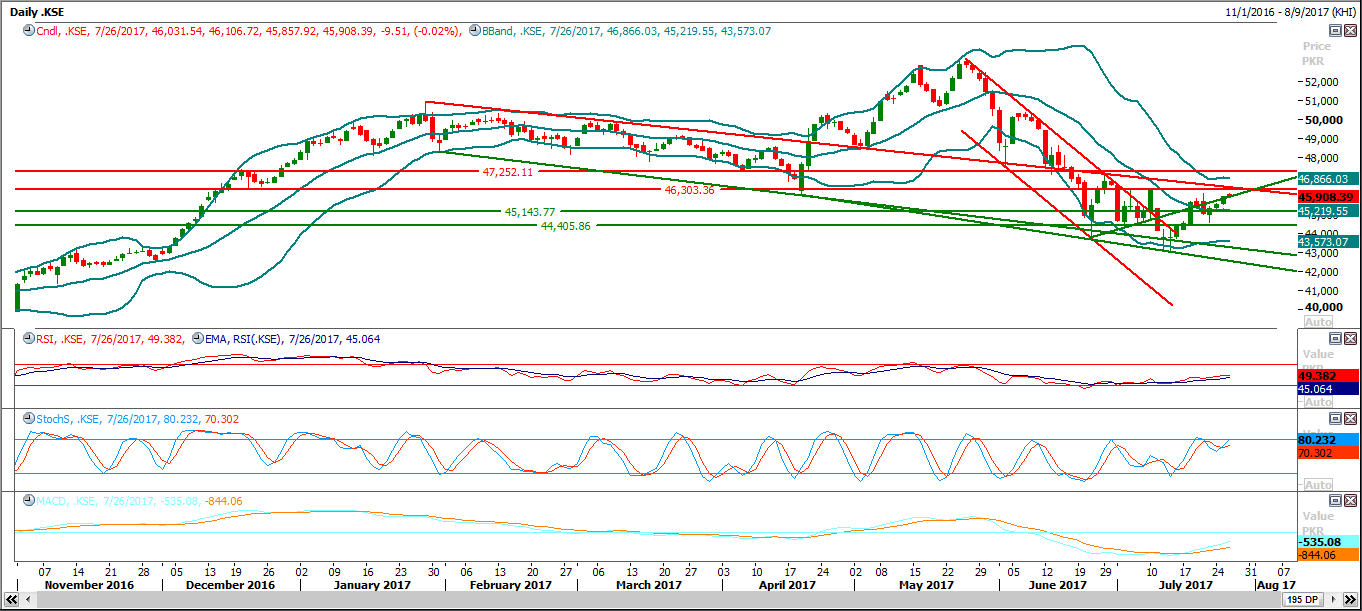Select the RSI .KSE 49.382 legend
1362x611 pixels.
[x=110, y=339]
